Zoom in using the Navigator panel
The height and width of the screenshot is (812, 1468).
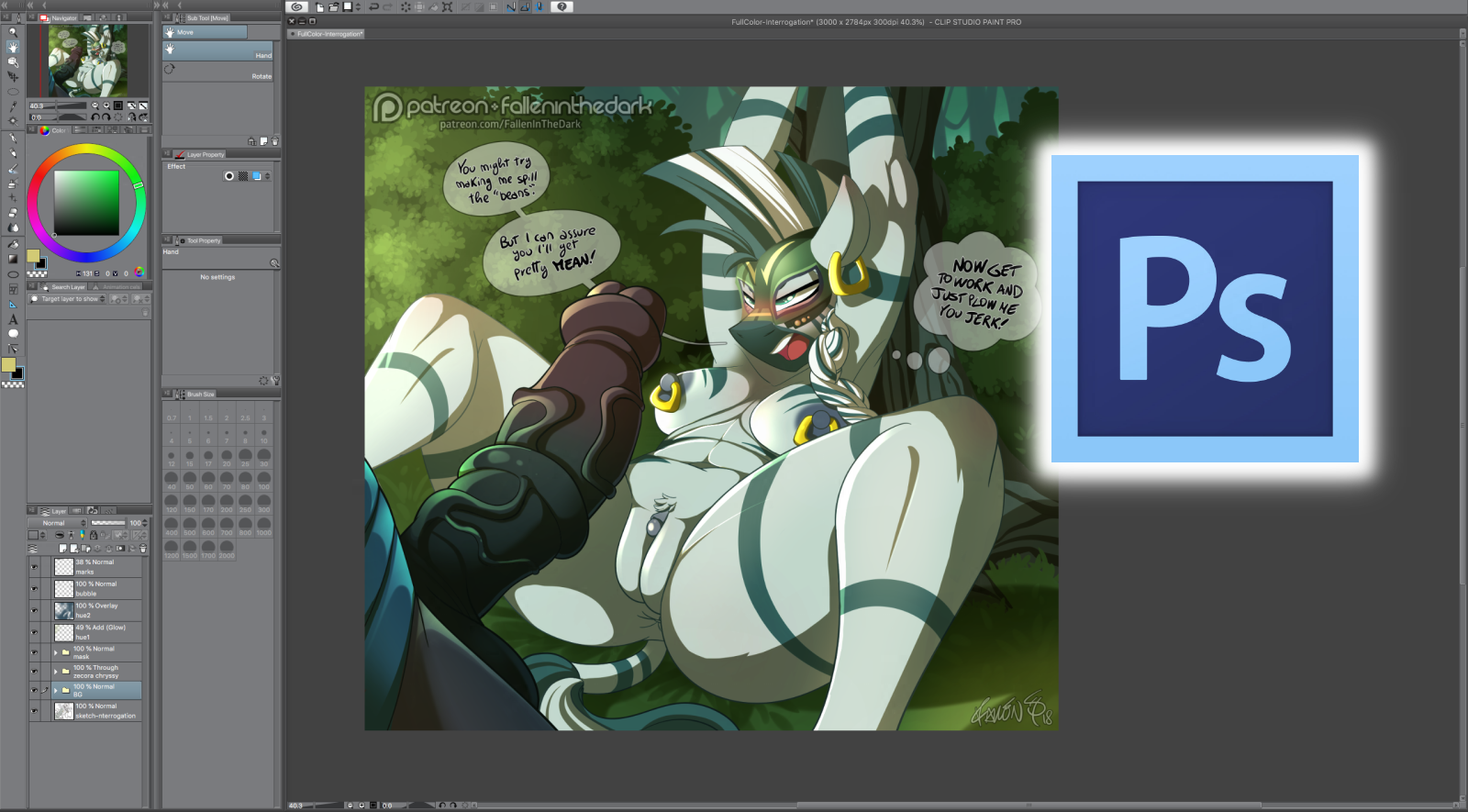(x=106, y=106)
